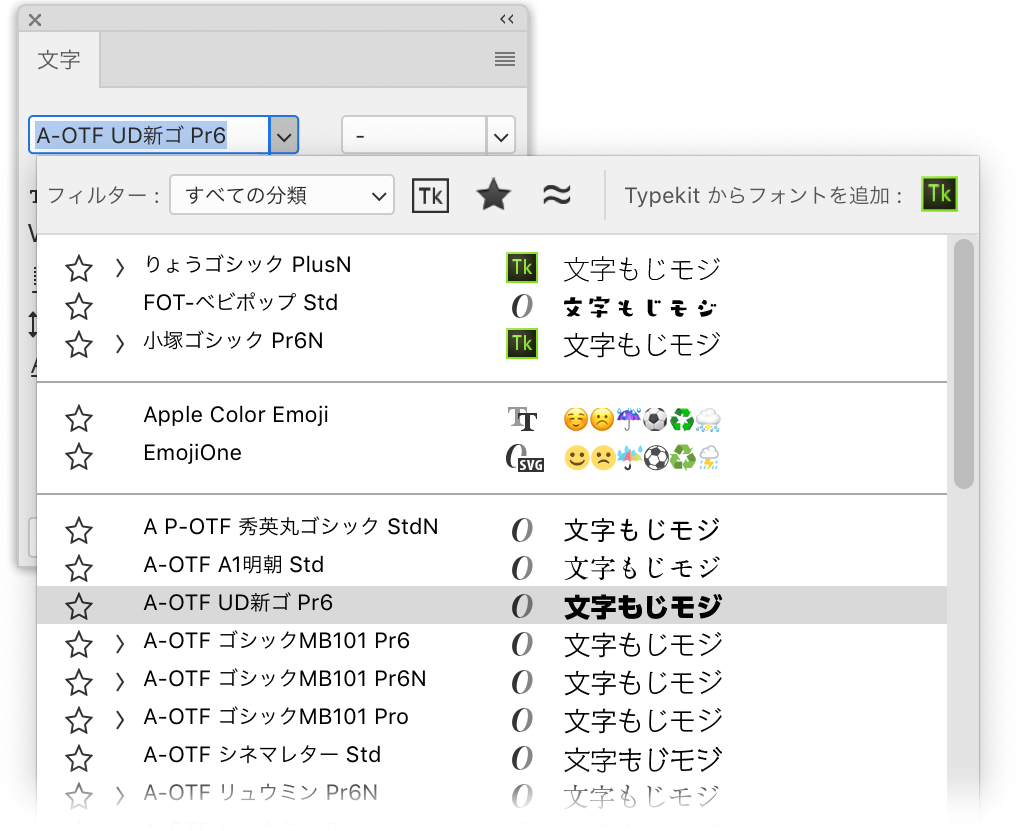Screen dimensions: 1016x831
Task: Favorite A-OTF シネマレター Std font
Action: pyautogui.click(x=79, y=759)
